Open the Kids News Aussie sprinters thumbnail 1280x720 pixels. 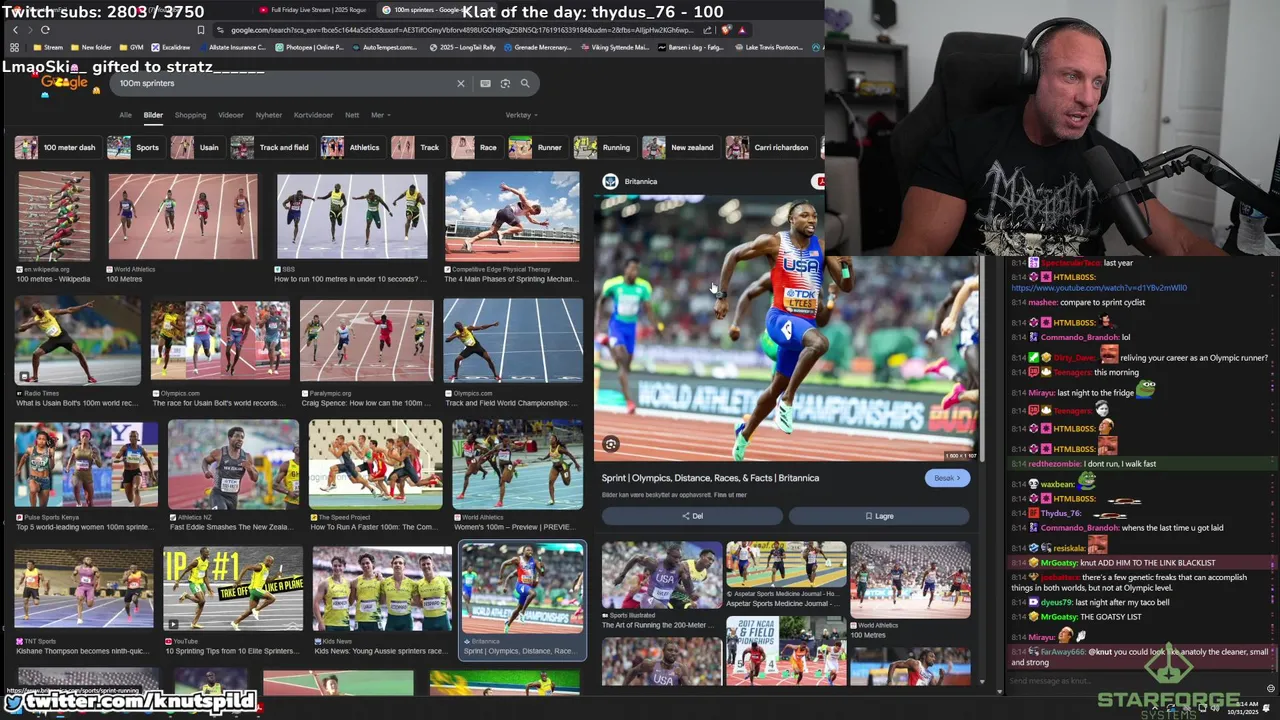[382, 588]
